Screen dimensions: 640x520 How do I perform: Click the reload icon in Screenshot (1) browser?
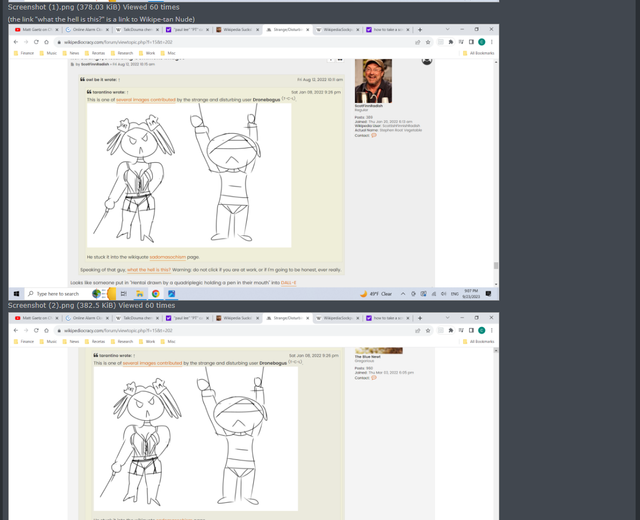(36, 42)
